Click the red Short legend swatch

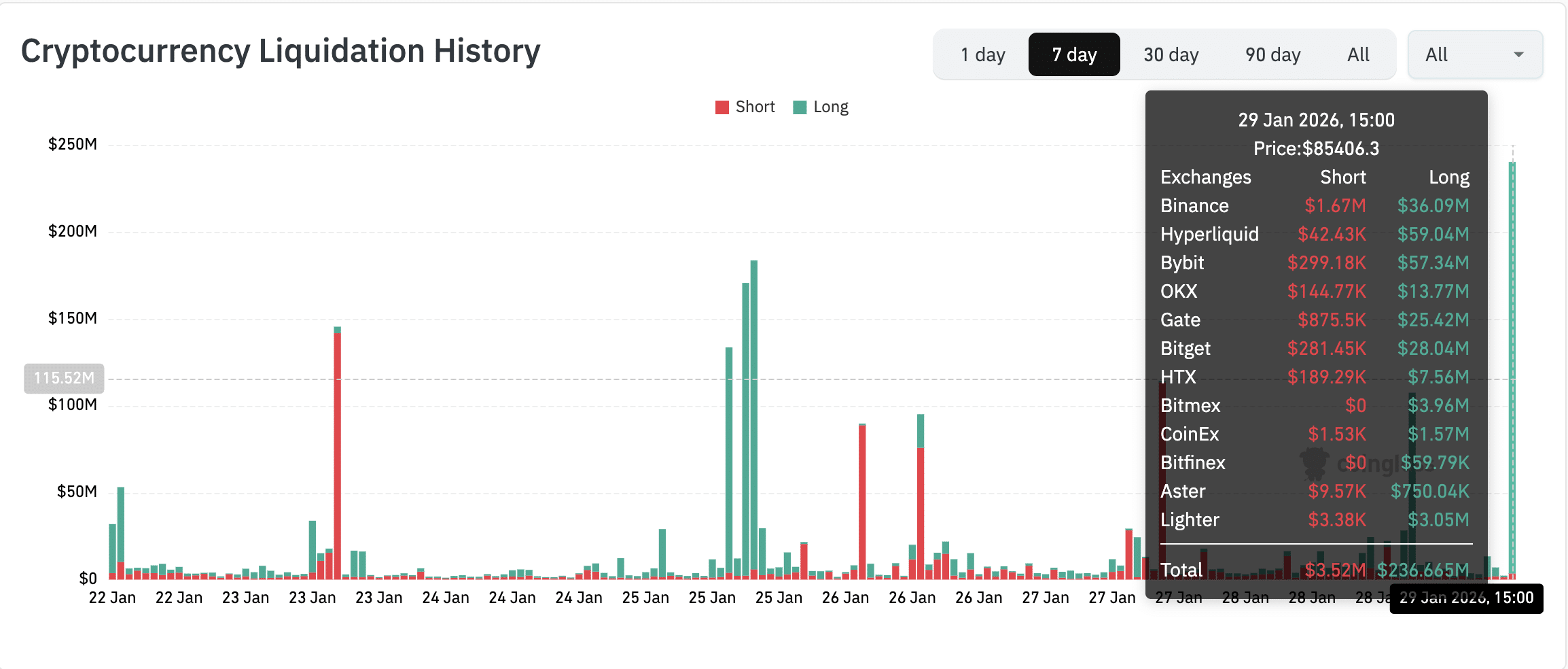(721, 107)
